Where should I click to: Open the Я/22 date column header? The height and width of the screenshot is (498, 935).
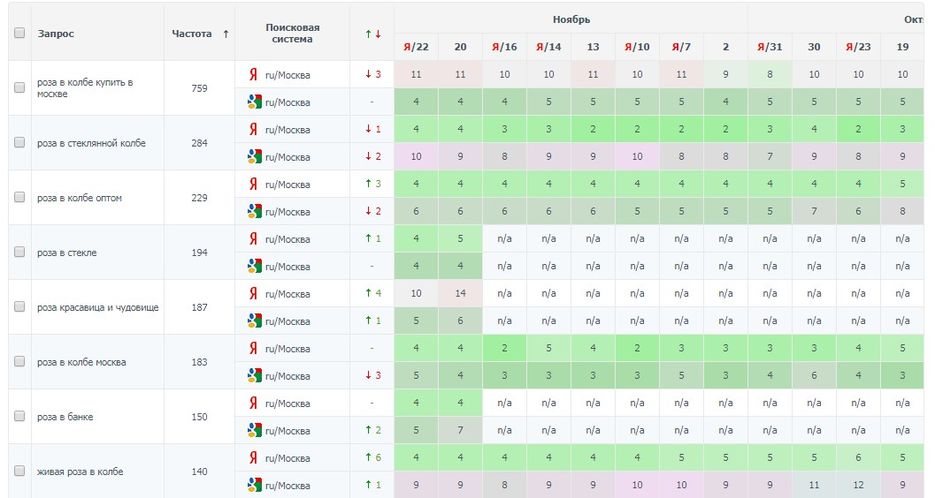coord(416,46)
